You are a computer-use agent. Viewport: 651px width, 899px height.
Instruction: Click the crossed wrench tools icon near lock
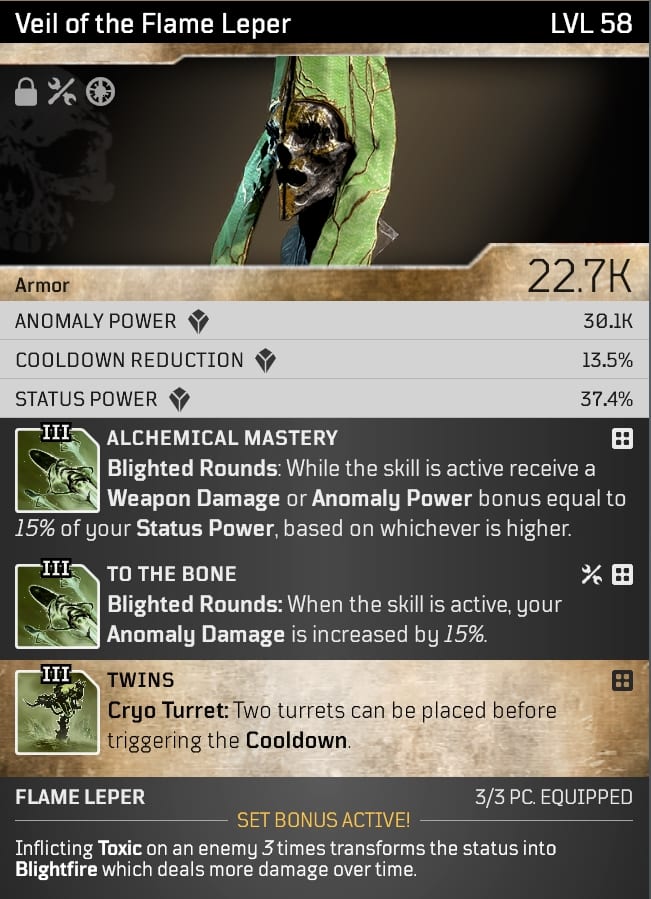(61, 92)
